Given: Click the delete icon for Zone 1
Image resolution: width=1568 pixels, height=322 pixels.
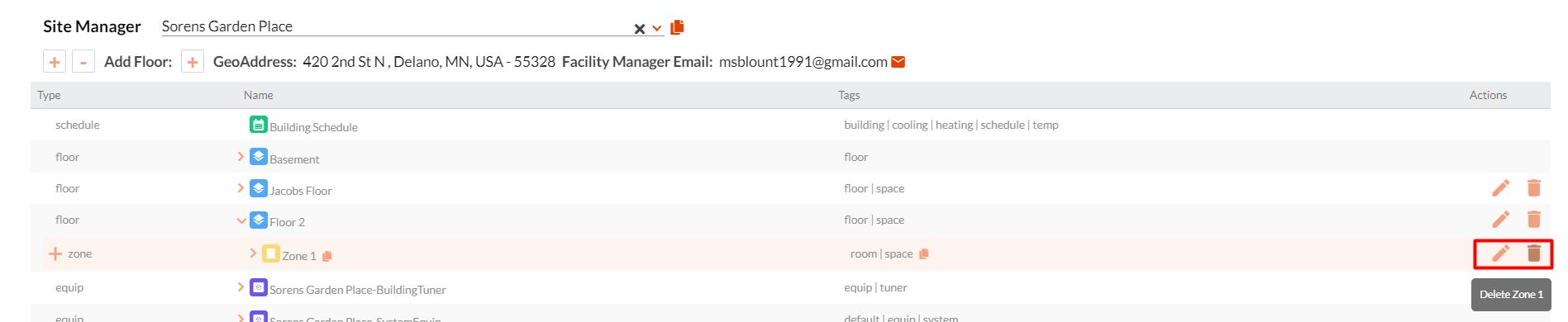Looking at the screenshot, I should pyautogui.click(x=1534, y=253).
